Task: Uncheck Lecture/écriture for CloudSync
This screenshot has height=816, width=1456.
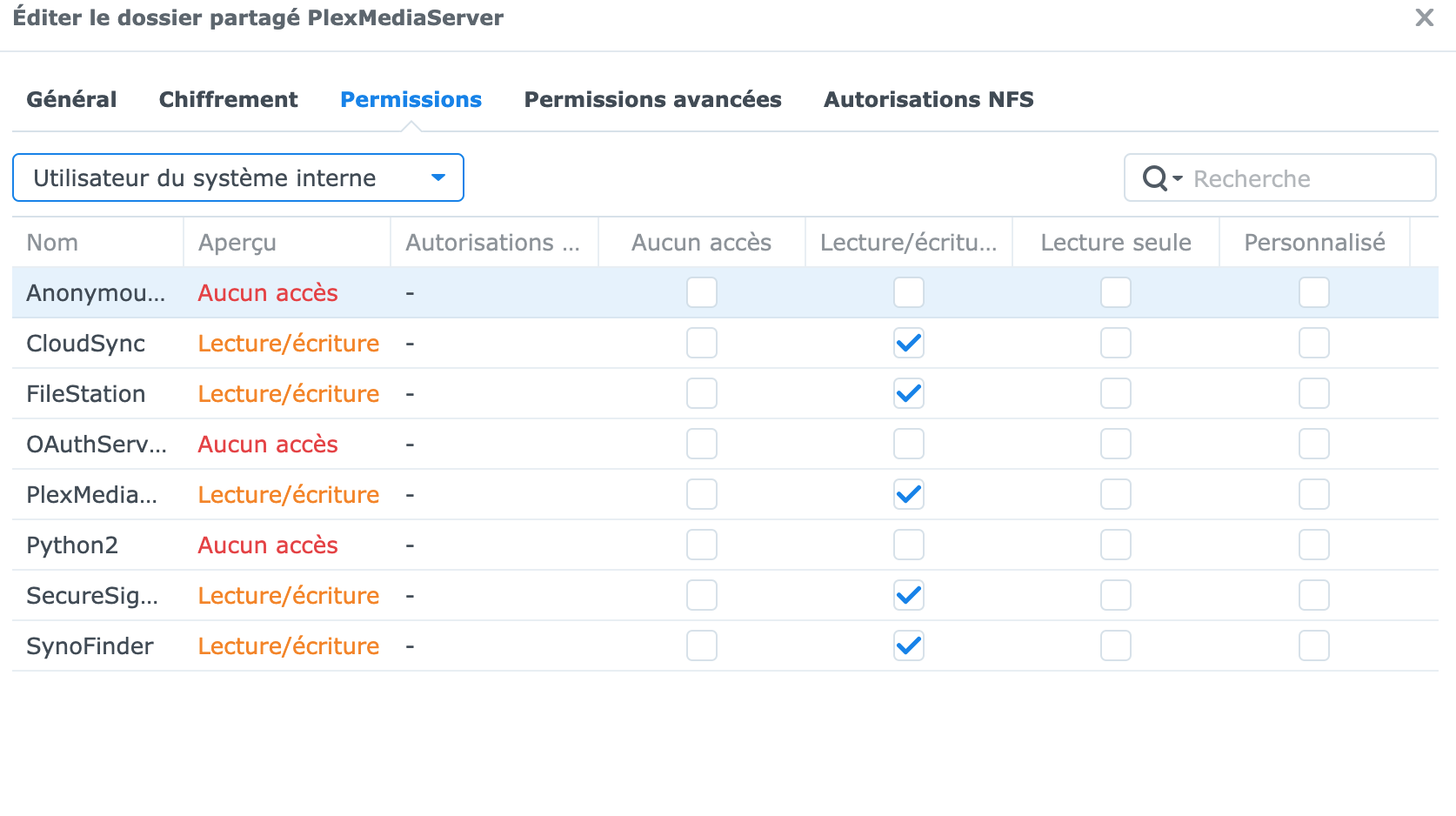Action: click(x=909, y=343)
